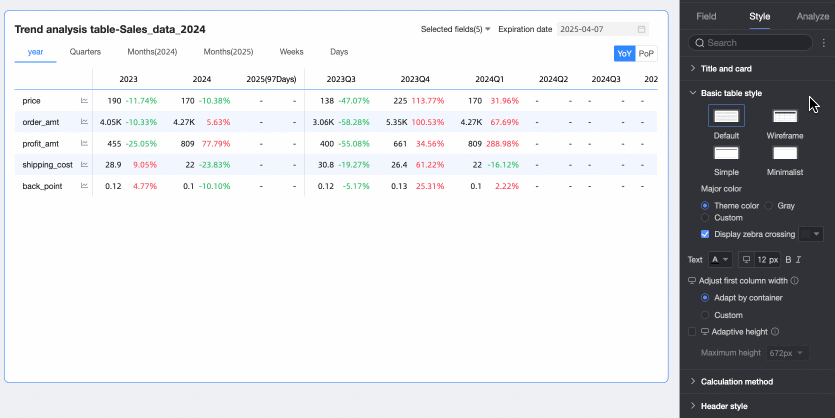This screenshot has height=418, width=835.
Task: Choose Custom first column width option
Action: (706, 314)
